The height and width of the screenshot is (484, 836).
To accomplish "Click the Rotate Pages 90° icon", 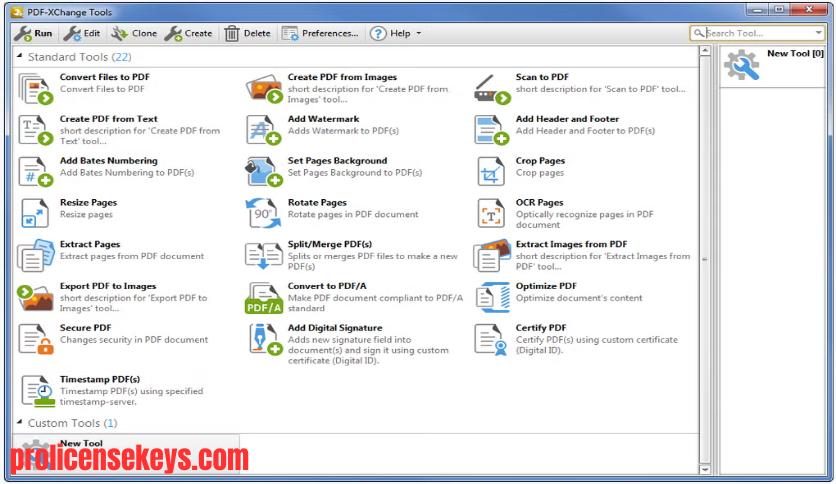I will [263, 213].
